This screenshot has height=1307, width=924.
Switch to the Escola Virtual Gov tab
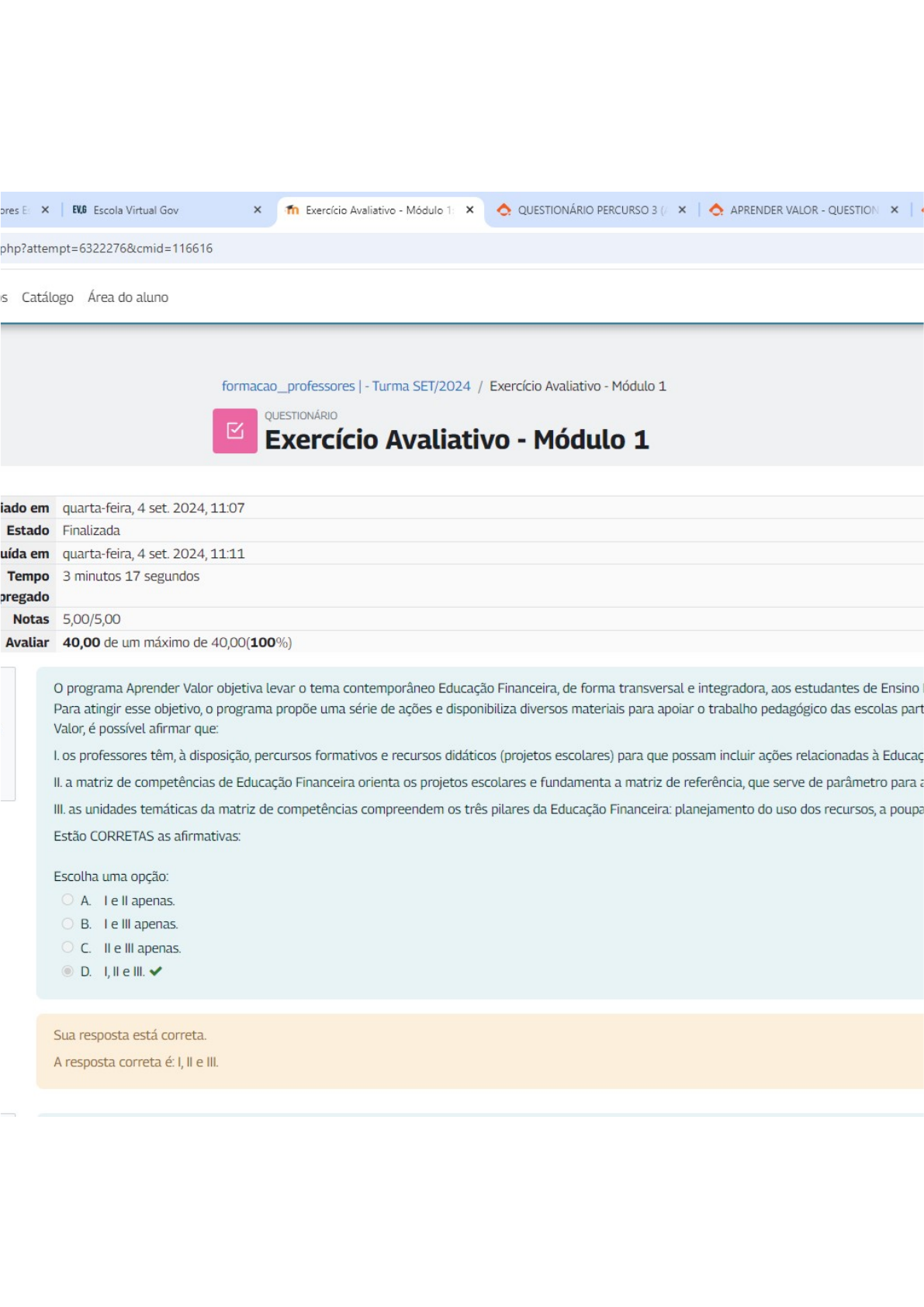[136, 210]
